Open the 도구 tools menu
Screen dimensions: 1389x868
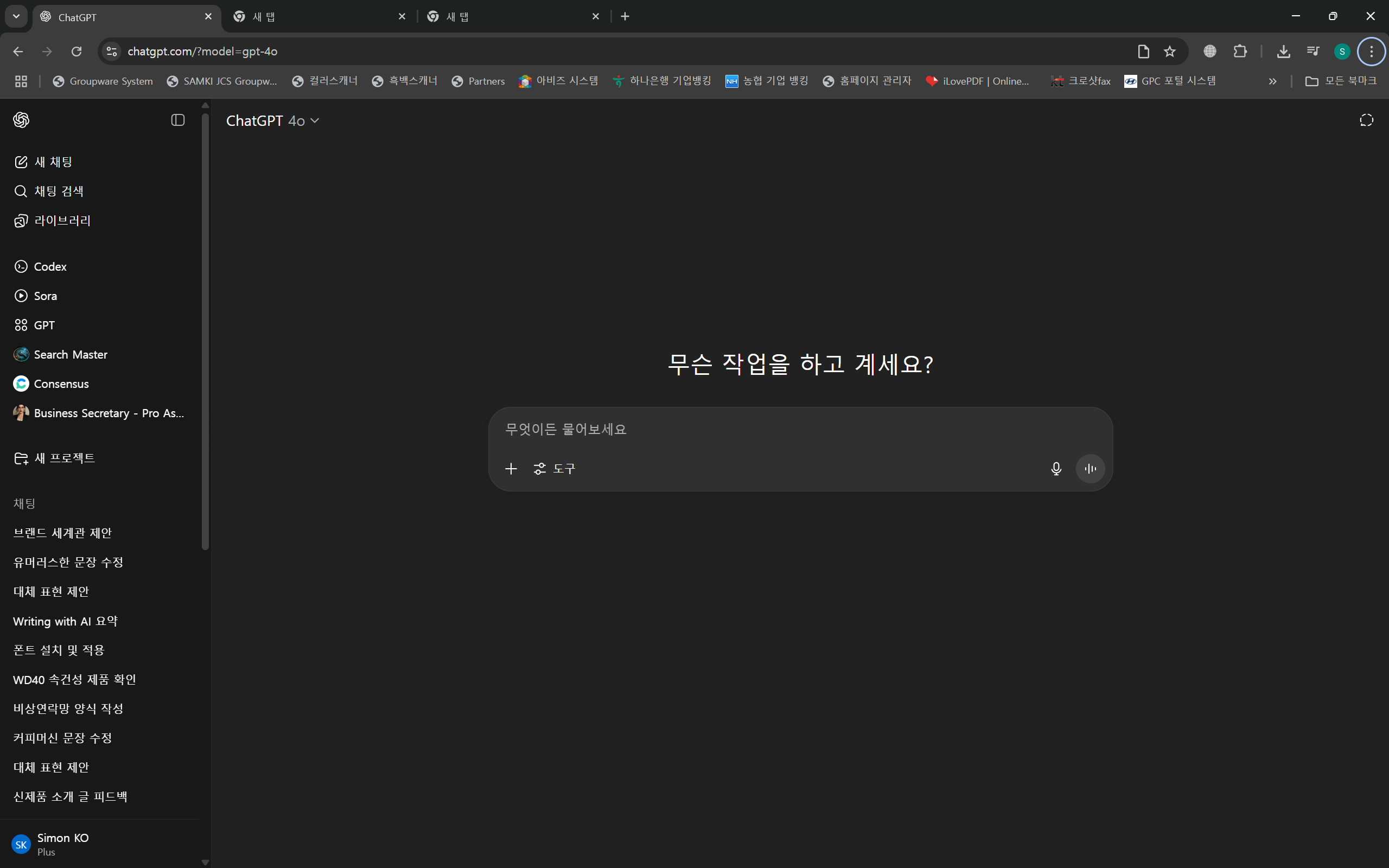click(555, 469)
